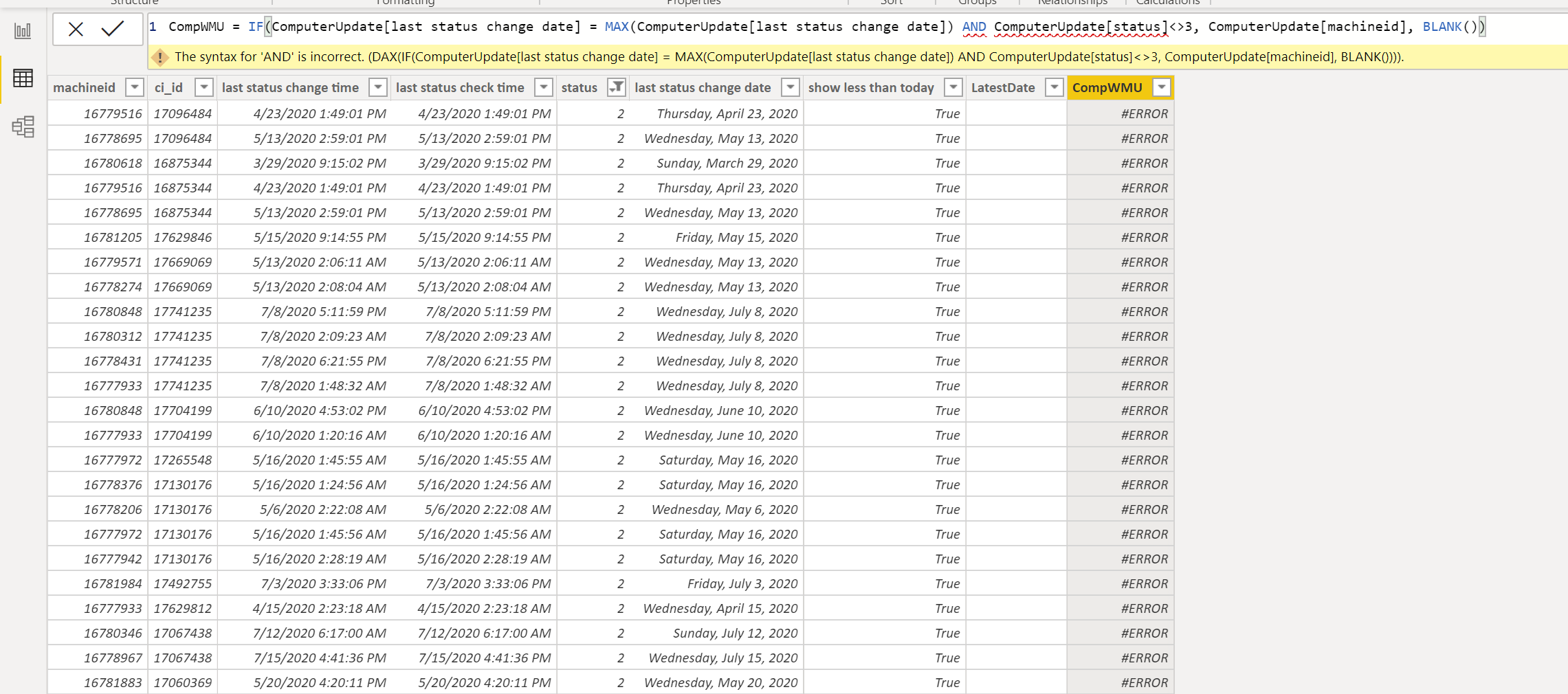Viewport: 1568px width, 694px height.
Task: Open the active status column filter button
Action: point(617,87)
